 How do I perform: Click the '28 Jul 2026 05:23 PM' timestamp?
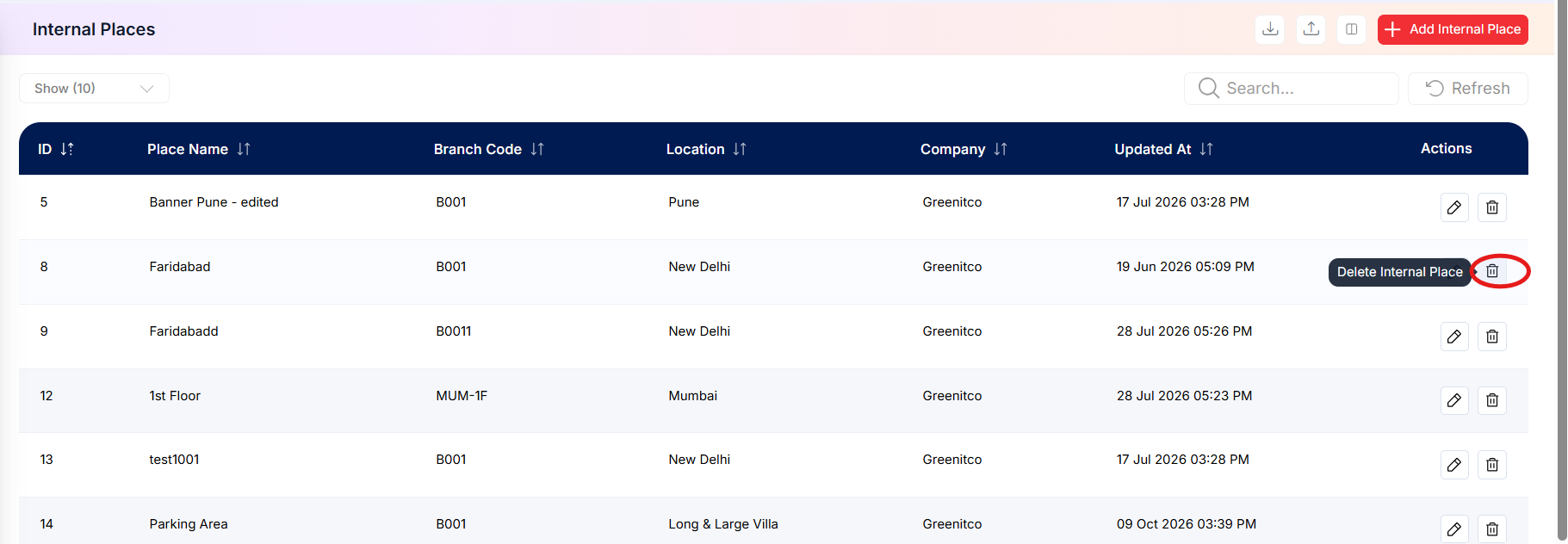(1185, 396)
